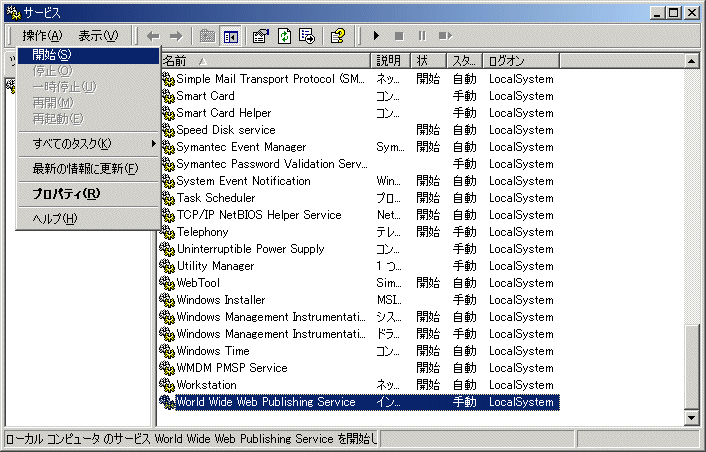Toggle the console tree show/hide icon
Screen dimensions: 706x452
click(x=231, y=36)
